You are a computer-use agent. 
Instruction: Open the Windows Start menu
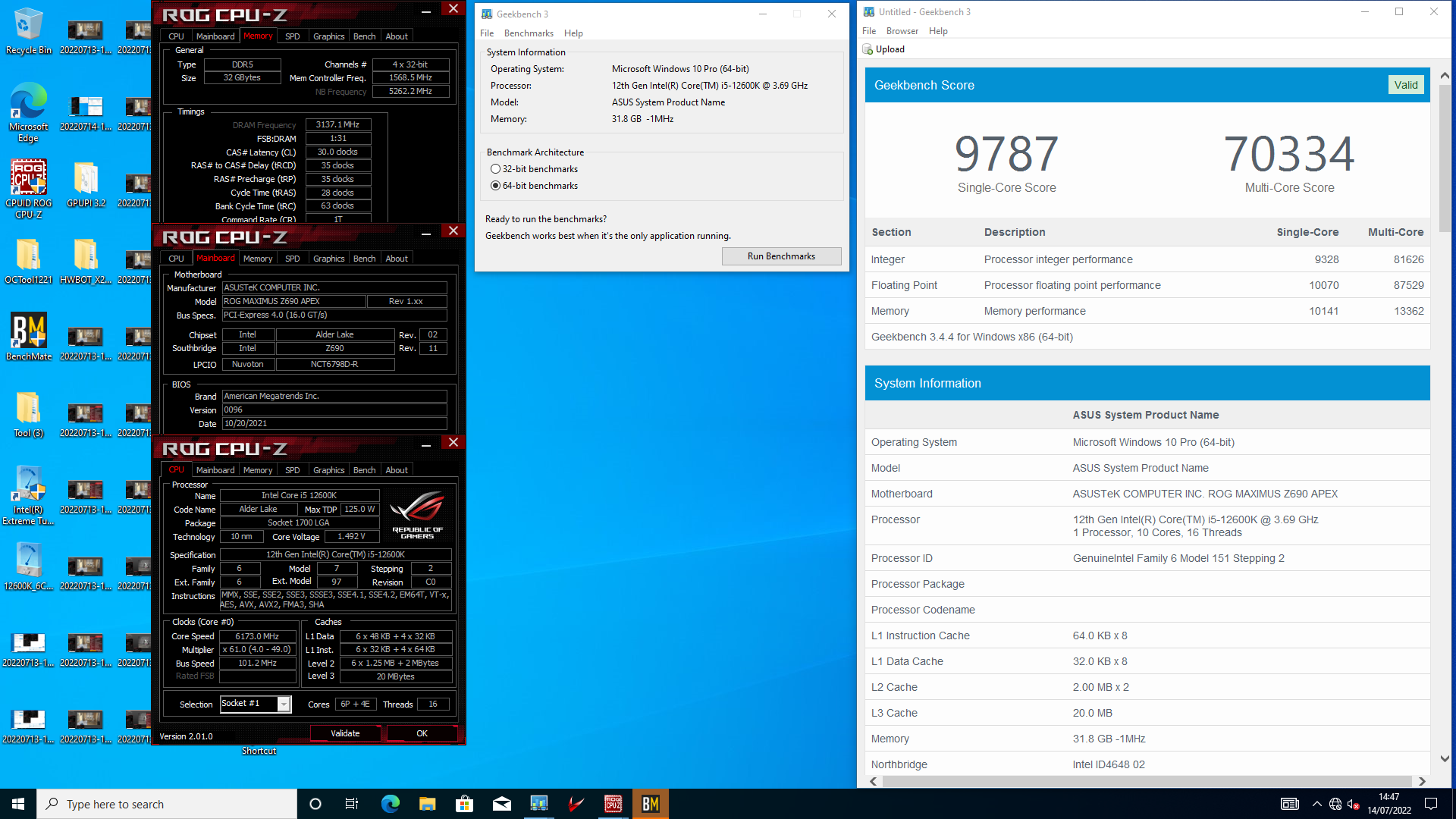[x=18, y=804]
